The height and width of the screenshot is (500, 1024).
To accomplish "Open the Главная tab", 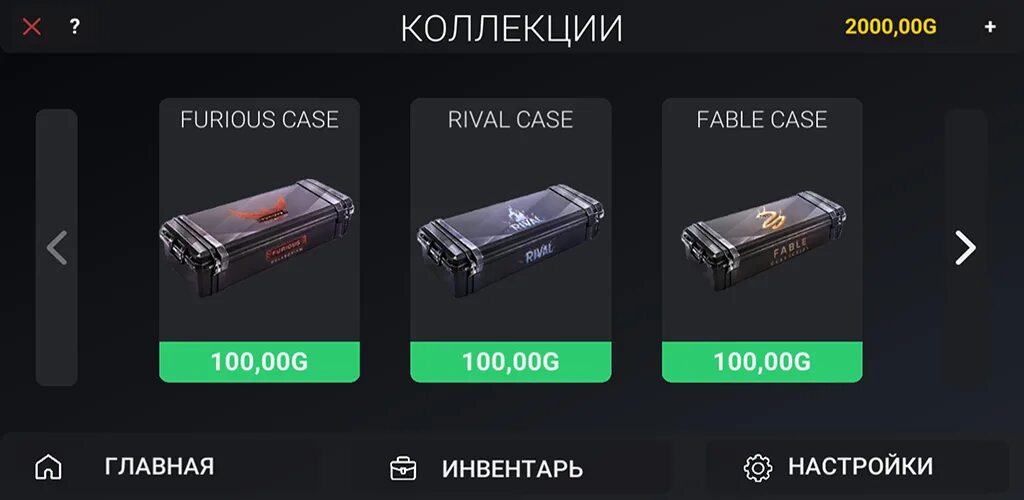I will (x=159, y=467).
